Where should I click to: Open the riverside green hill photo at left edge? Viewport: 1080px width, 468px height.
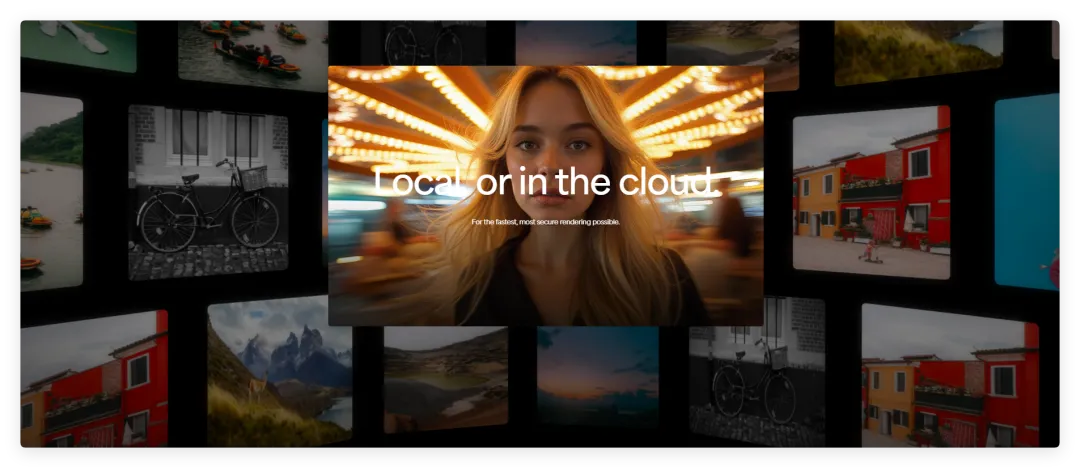[x=52, y=192]
